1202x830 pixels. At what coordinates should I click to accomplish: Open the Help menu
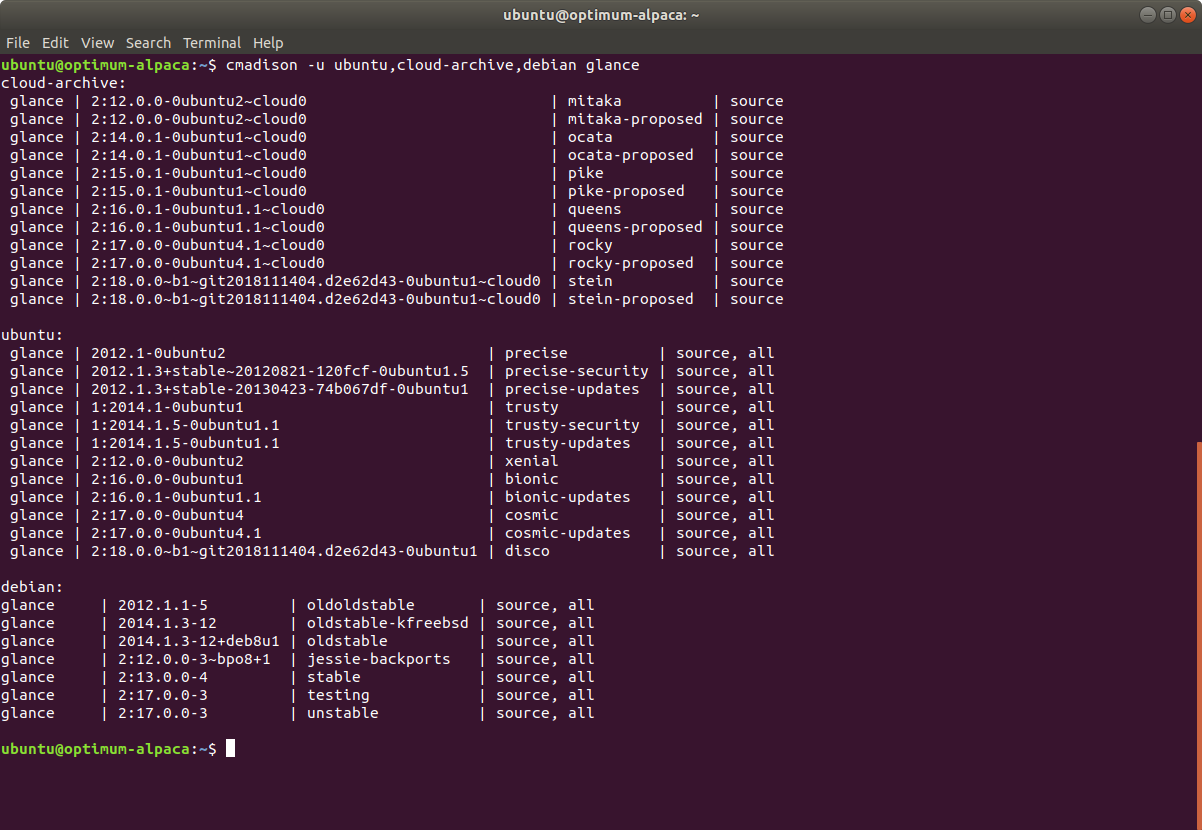[x=268, y=42]
